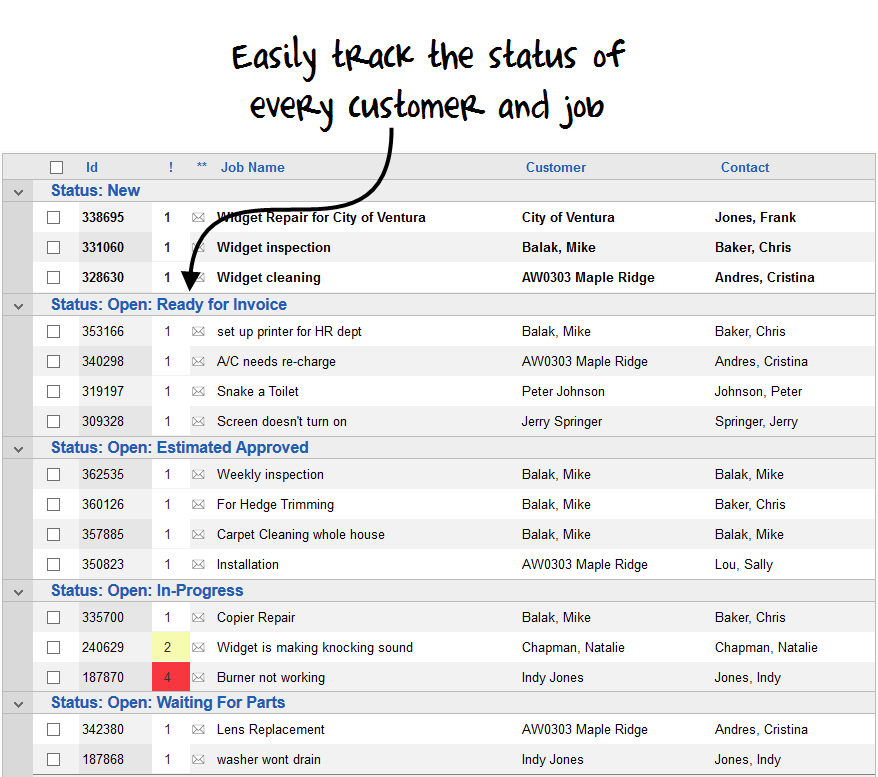The image size is (878, 777).
Task: Sort by Customer column header
Action: point(555,167)
